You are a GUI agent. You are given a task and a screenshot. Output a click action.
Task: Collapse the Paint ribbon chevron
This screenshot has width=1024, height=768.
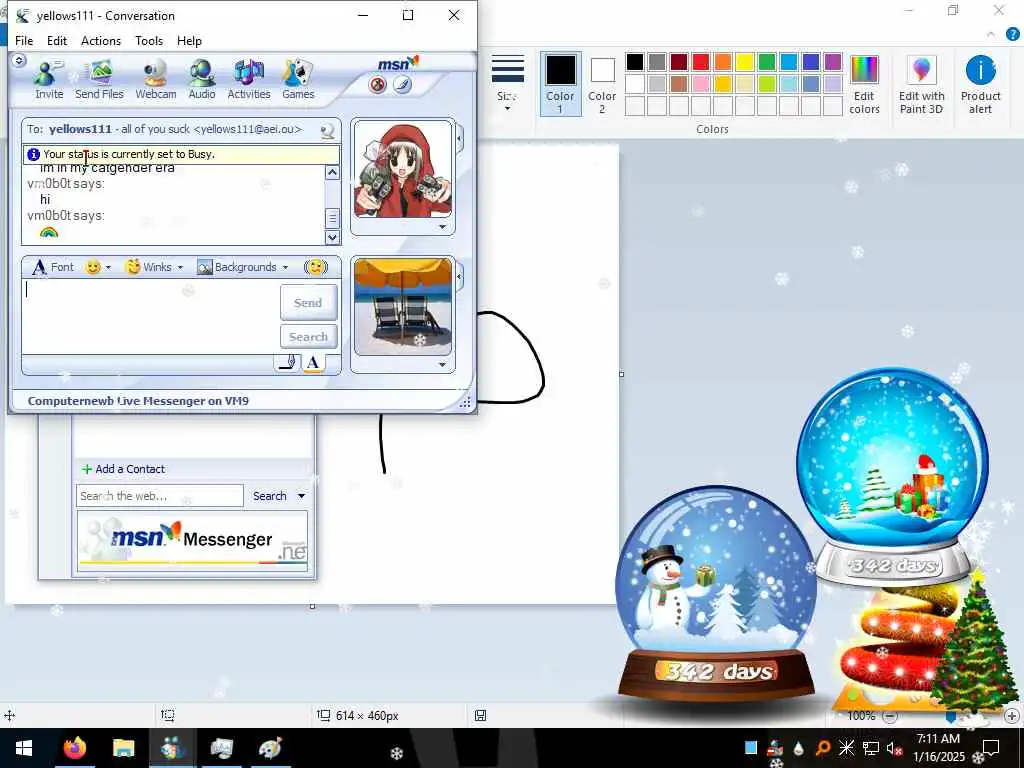(991, 35)
